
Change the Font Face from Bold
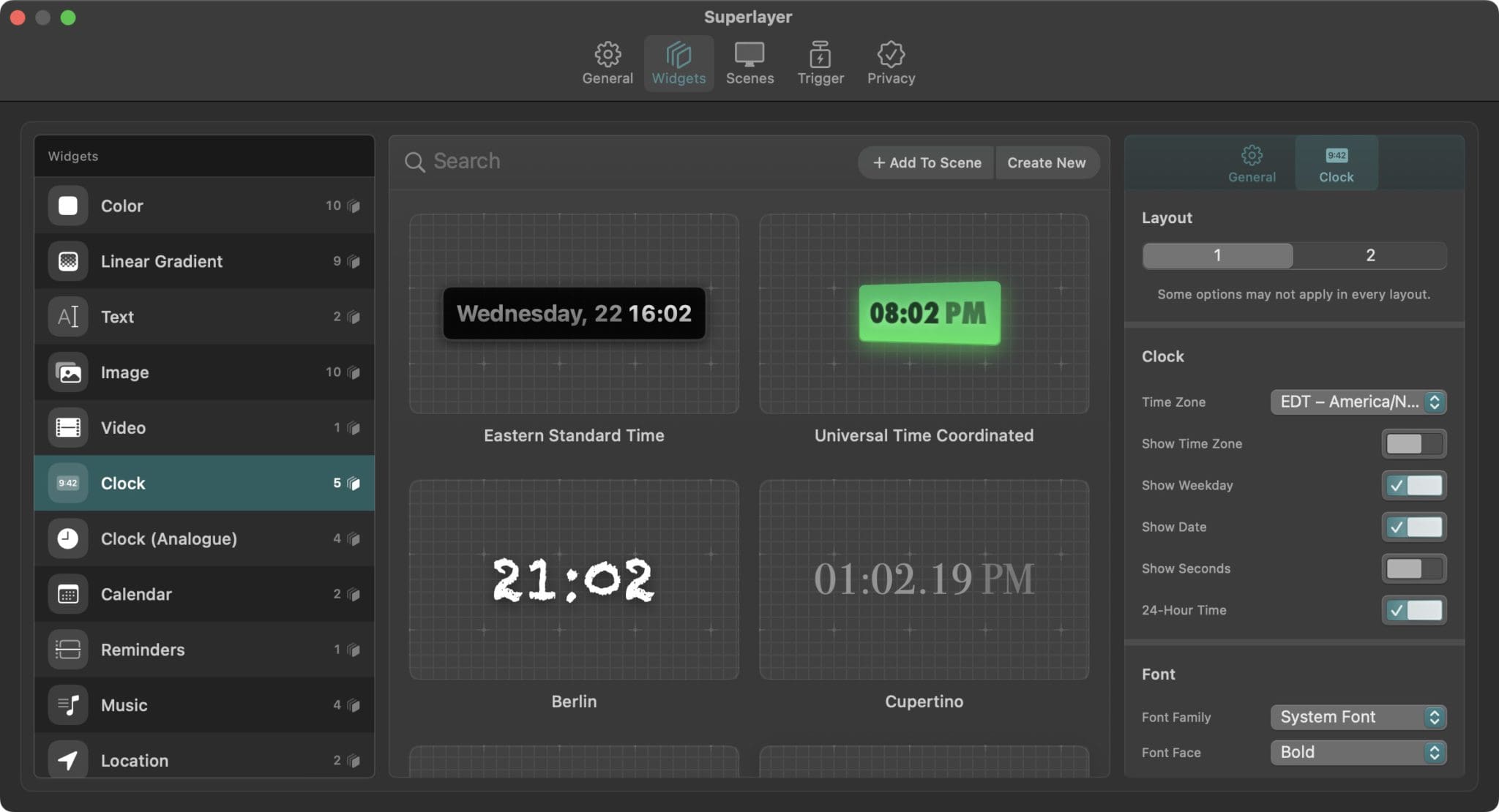1357,752
